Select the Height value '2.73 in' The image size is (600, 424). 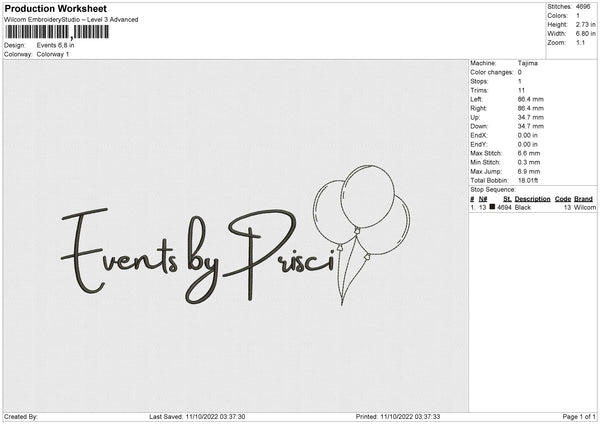point(585,24)
